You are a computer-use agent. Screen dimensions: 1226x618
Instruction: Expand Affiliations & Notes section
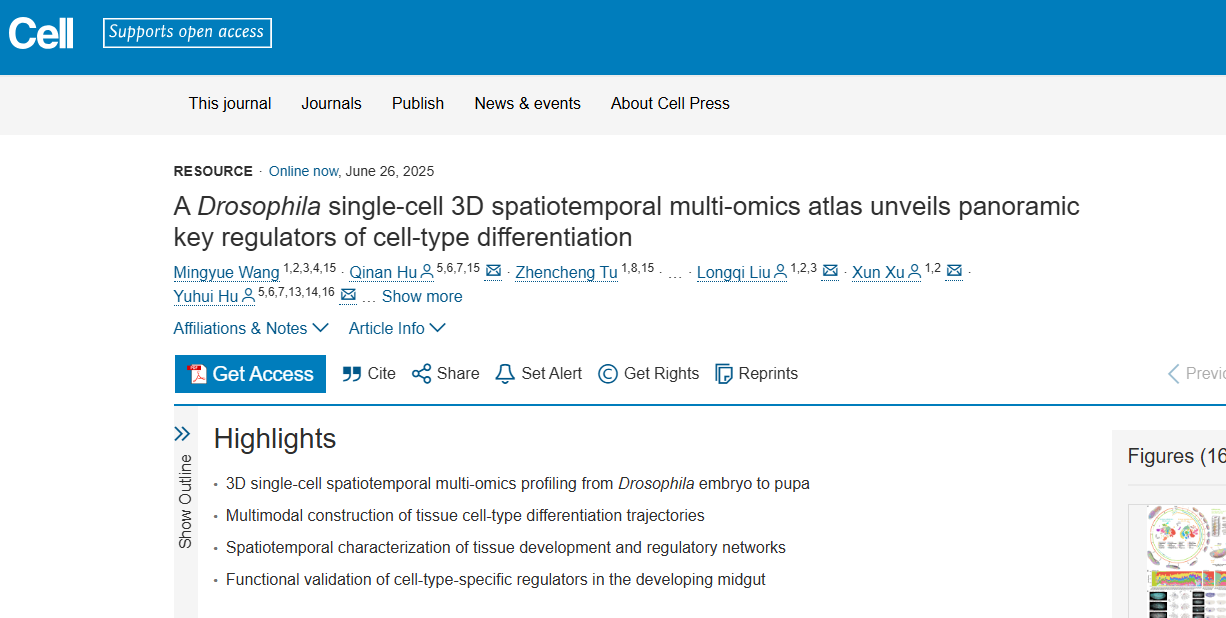[x=251, y=328]
